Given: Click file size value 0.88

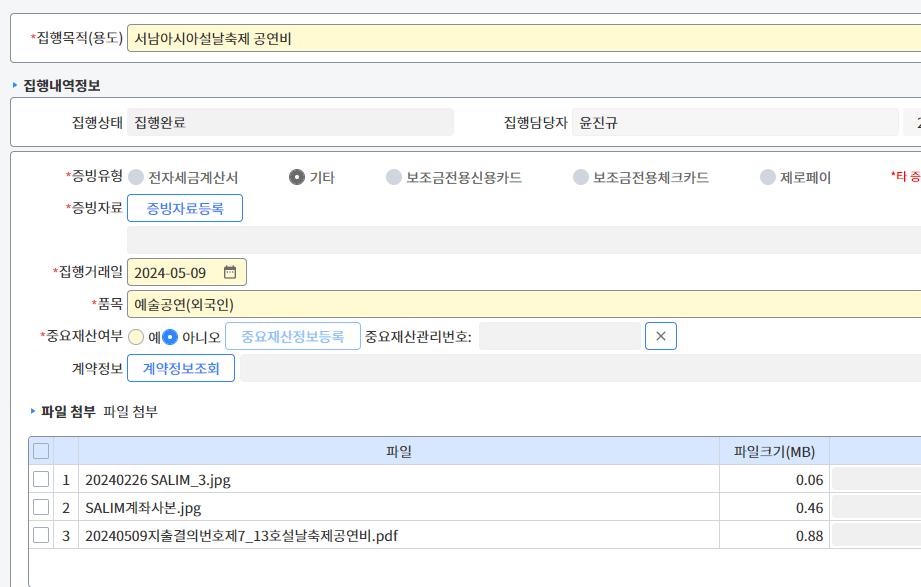Looking at the screenshot, I should 809,536.
